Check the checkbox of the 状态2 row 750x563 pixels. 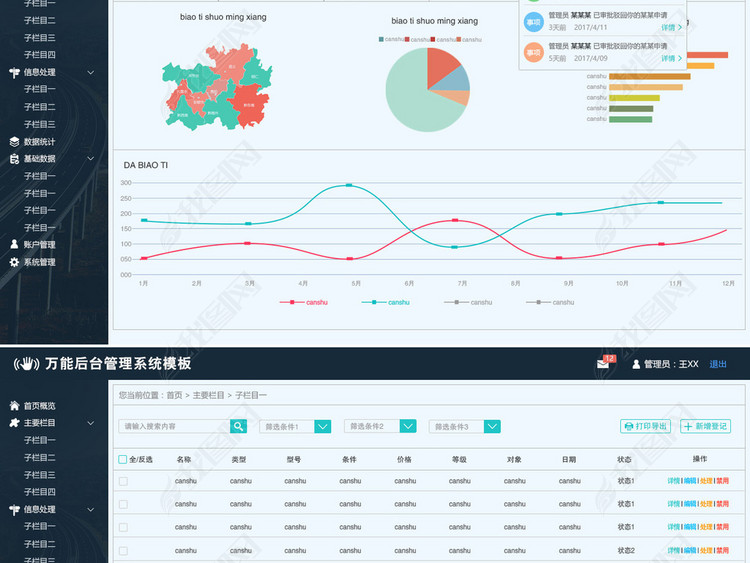123,551
